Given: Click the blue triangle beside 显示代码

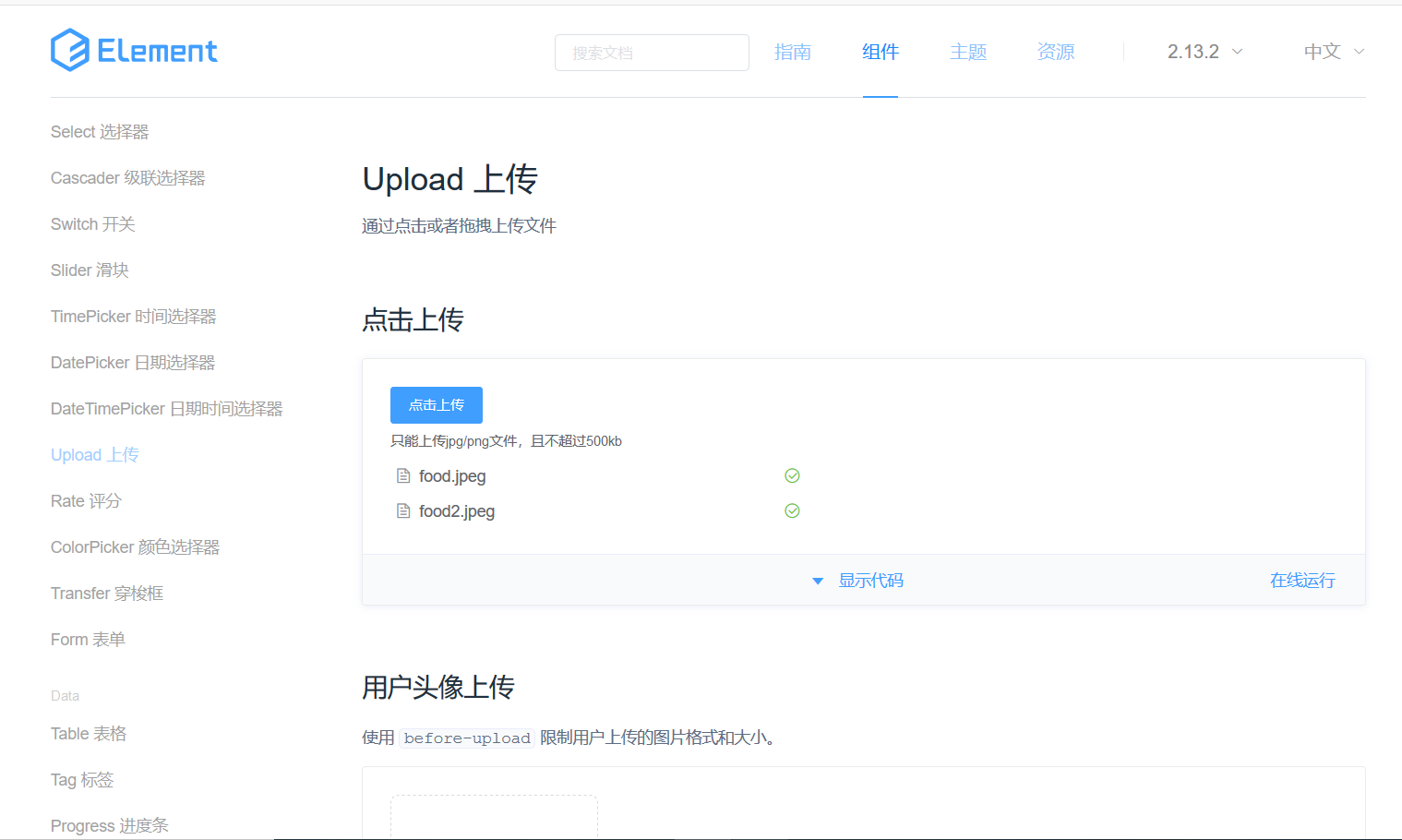Looking at the screenshot, I should tap(818, 581).
